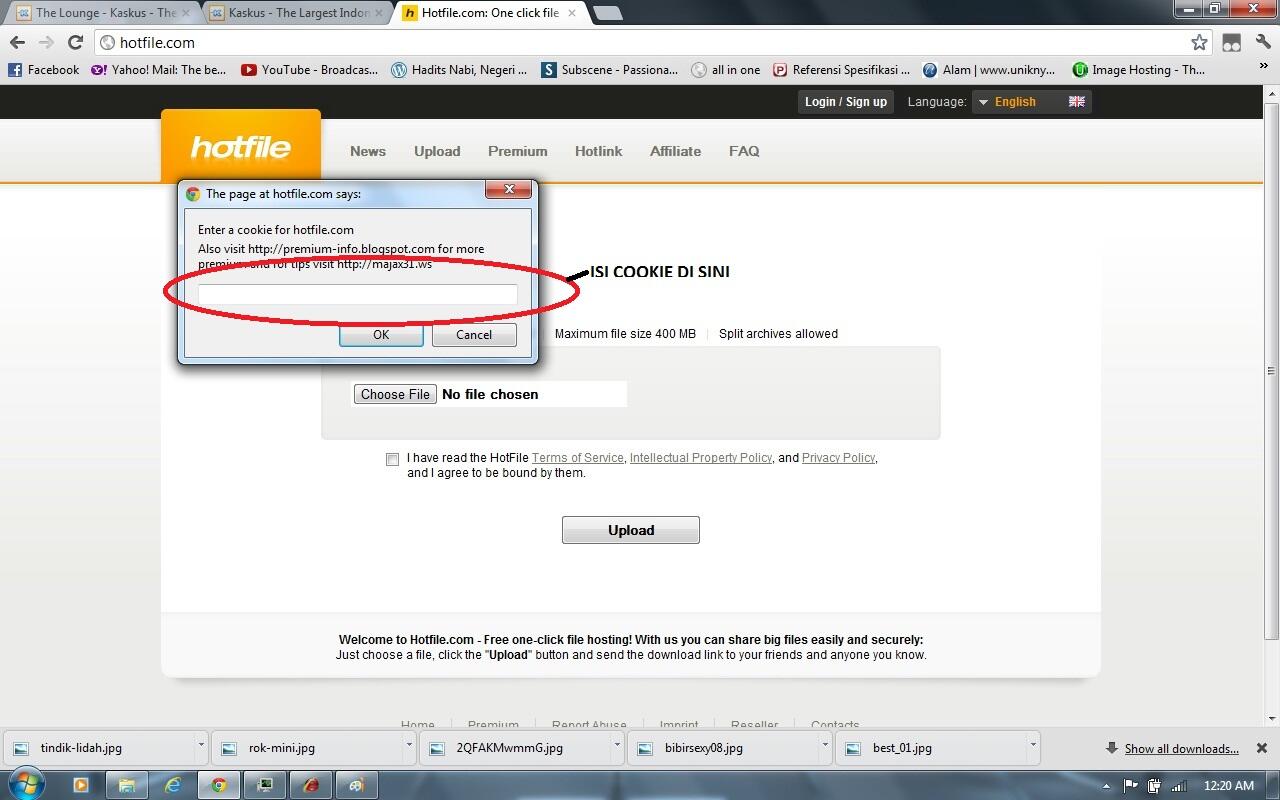Viewport: 1280px width, 800px height.
Task: Open the Terms of Service link
Action: point(577,458)
